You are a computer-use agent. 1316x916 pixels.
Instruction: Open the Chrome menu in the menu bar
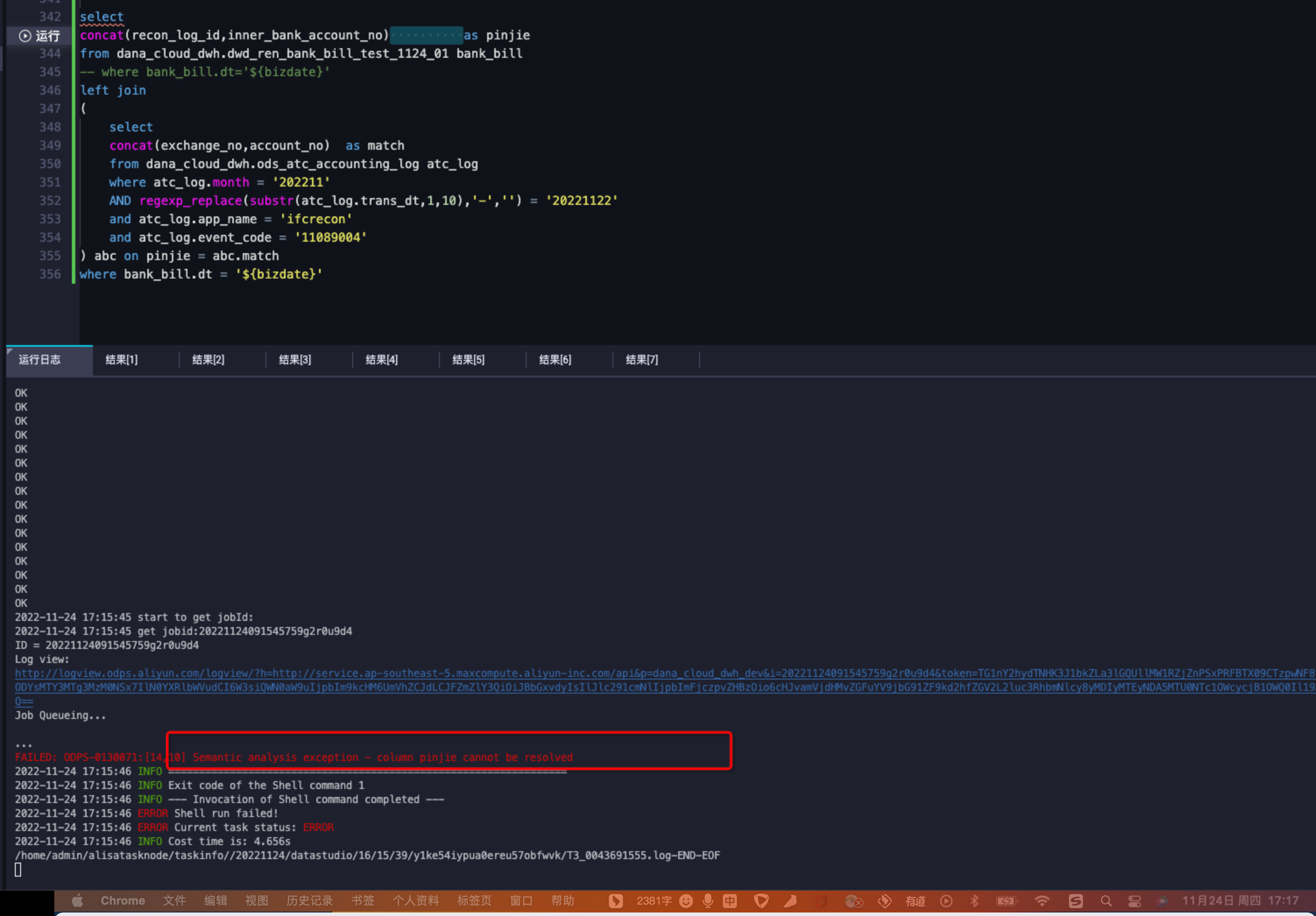[x=123, y=901]
